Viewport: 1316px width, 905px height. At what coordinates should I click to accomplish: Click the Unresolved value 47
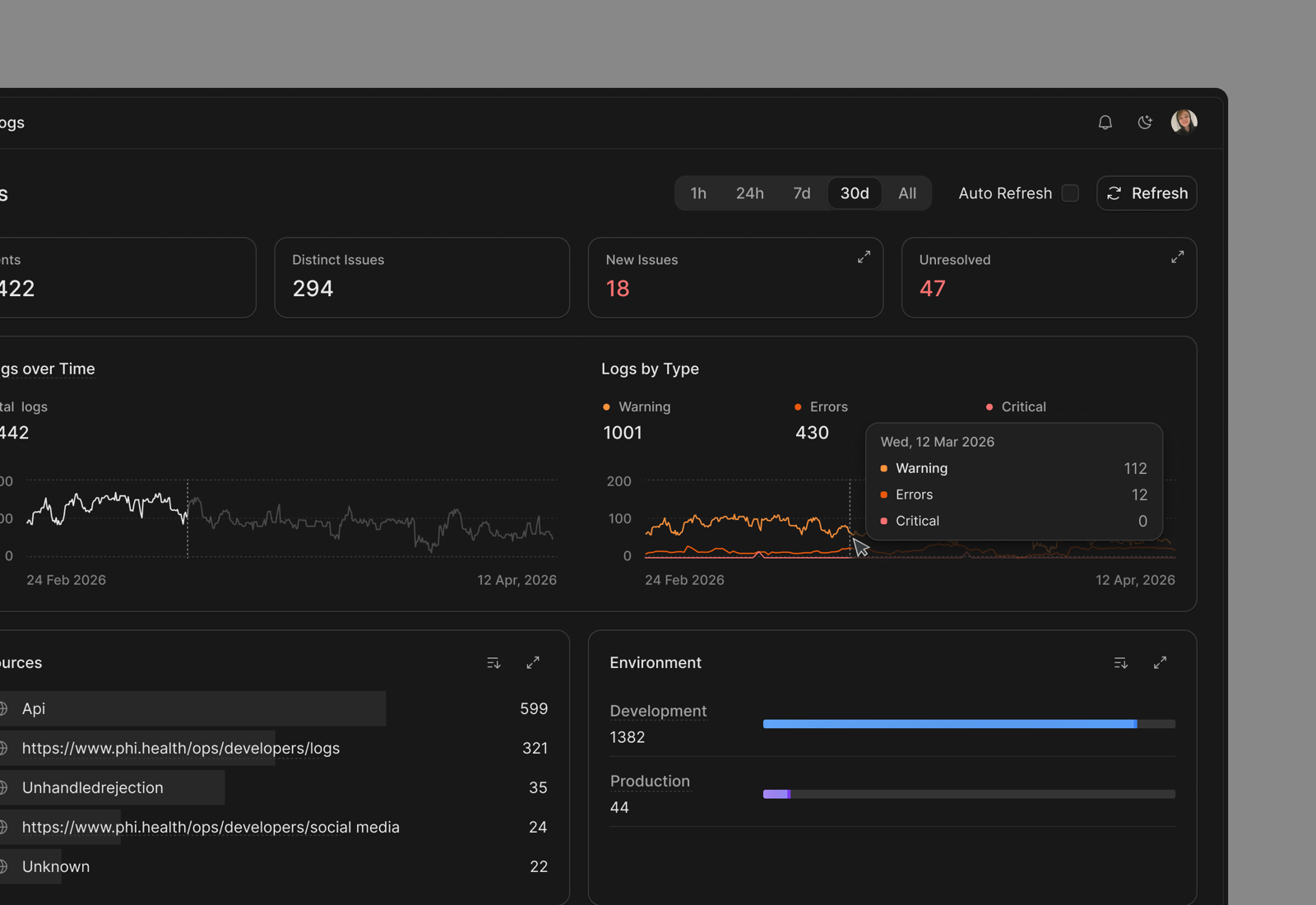coord(932,289)
